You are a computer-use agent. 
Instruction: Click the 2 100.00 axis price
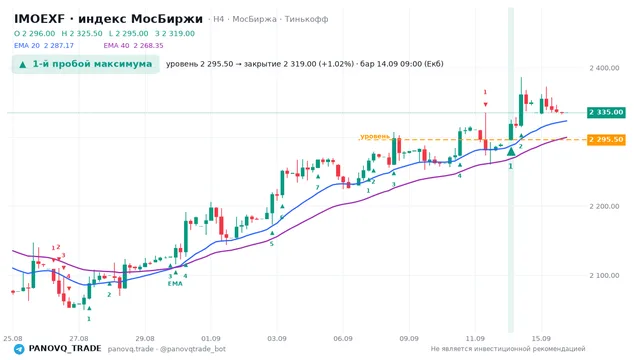(604, 276)
